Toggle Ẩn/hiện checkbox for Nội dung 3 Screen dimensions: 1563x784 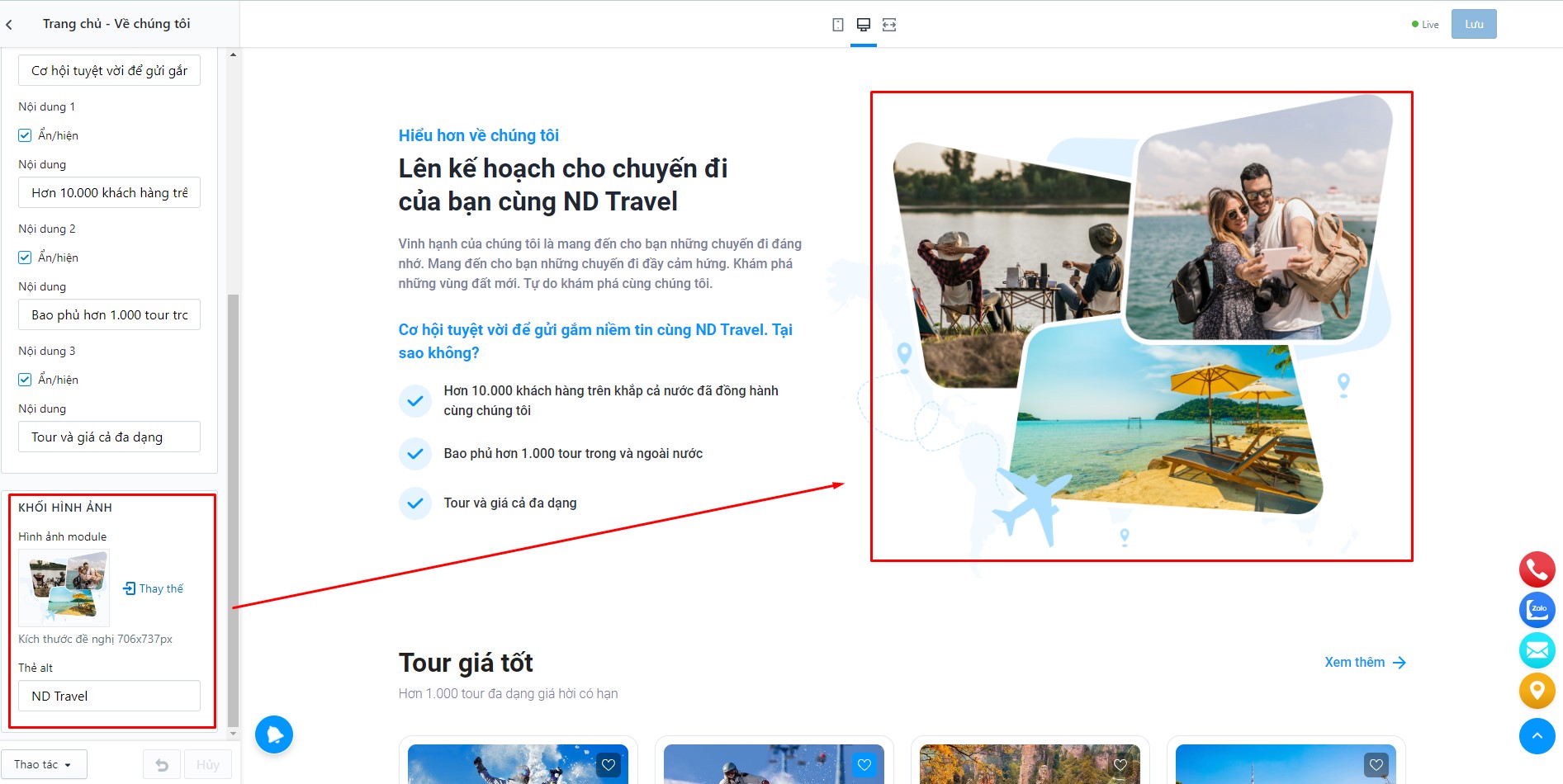25,380
